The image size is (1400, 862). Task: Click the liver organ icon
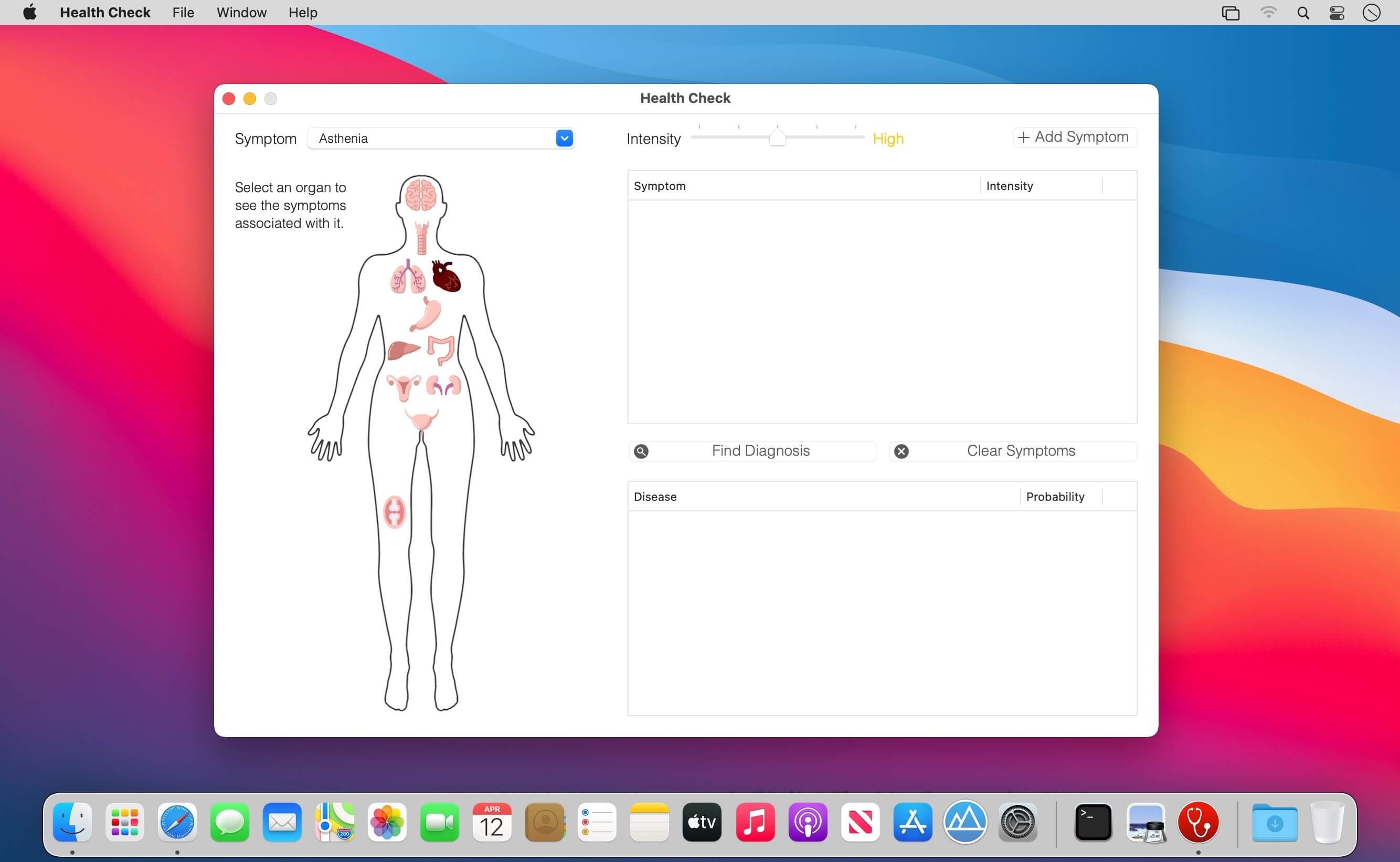403,350
